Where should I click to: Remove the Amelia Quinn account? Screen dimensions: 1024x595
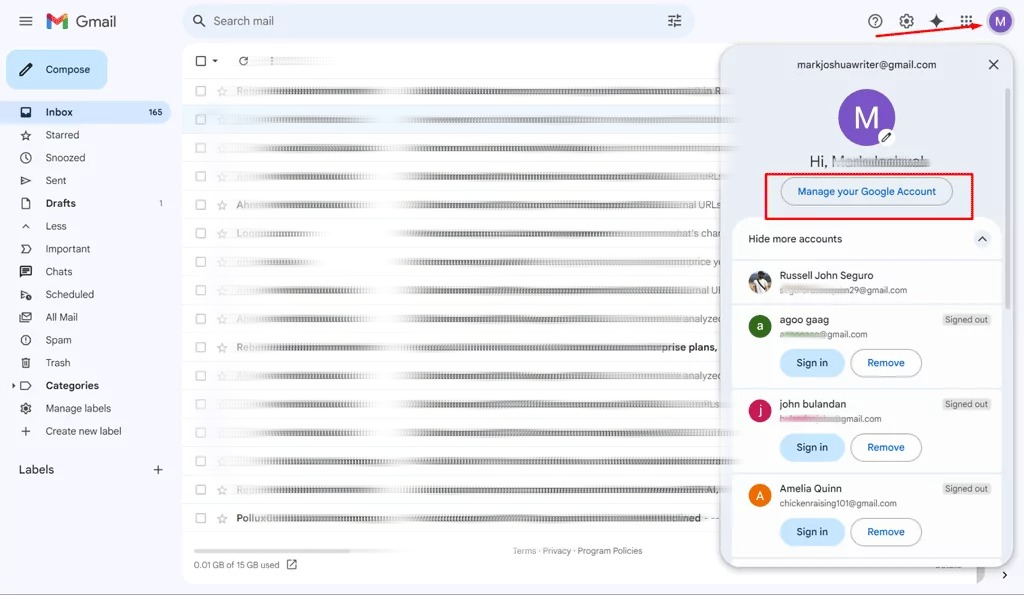(886, 532)
